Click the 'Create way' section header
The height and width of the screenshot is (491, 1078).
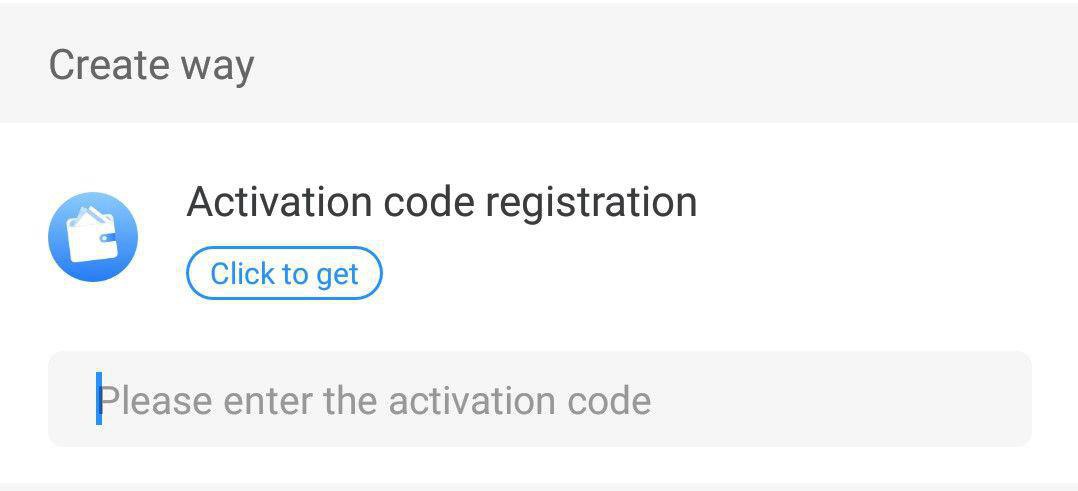coord(539,63)
